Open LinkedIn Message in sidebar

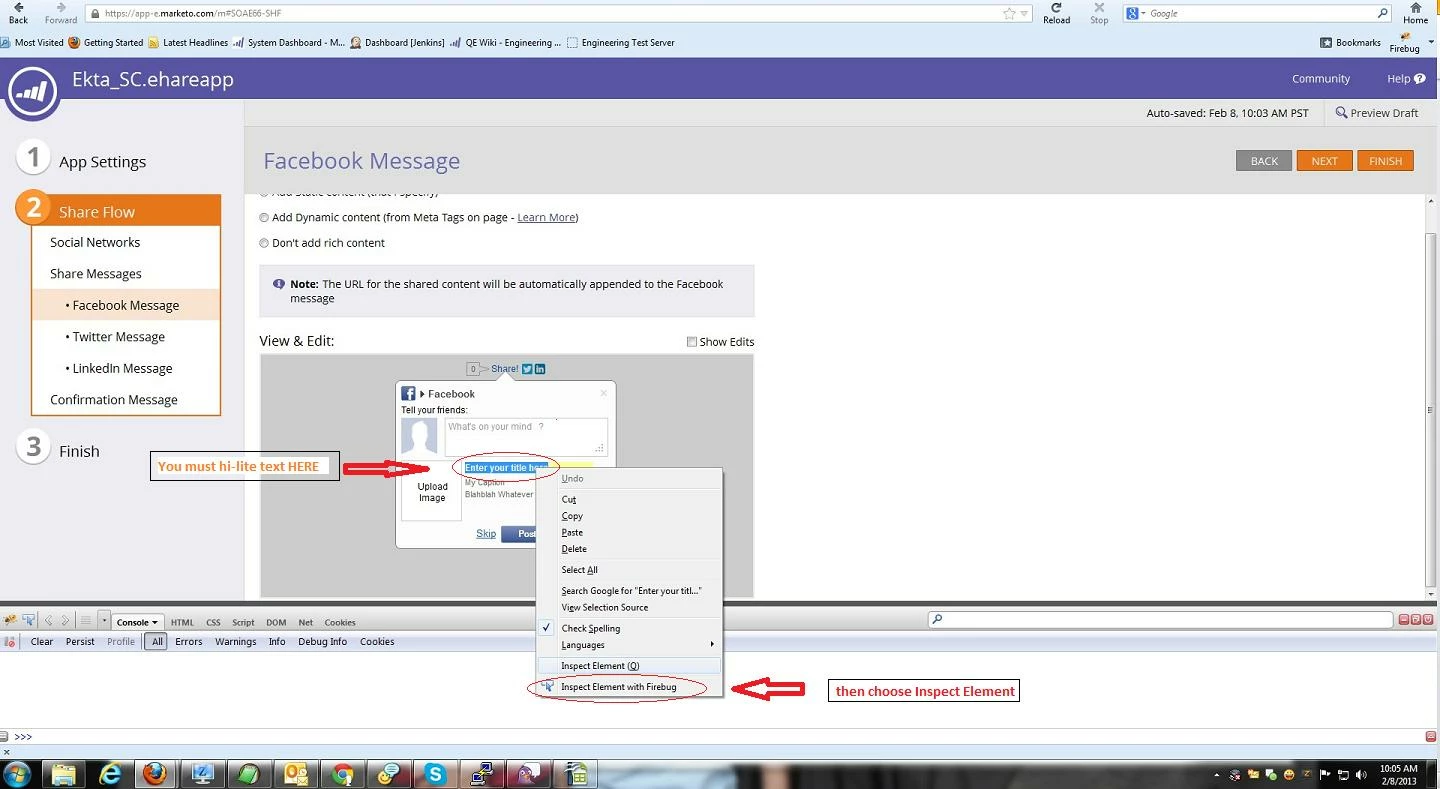click(x=122, y=369)
